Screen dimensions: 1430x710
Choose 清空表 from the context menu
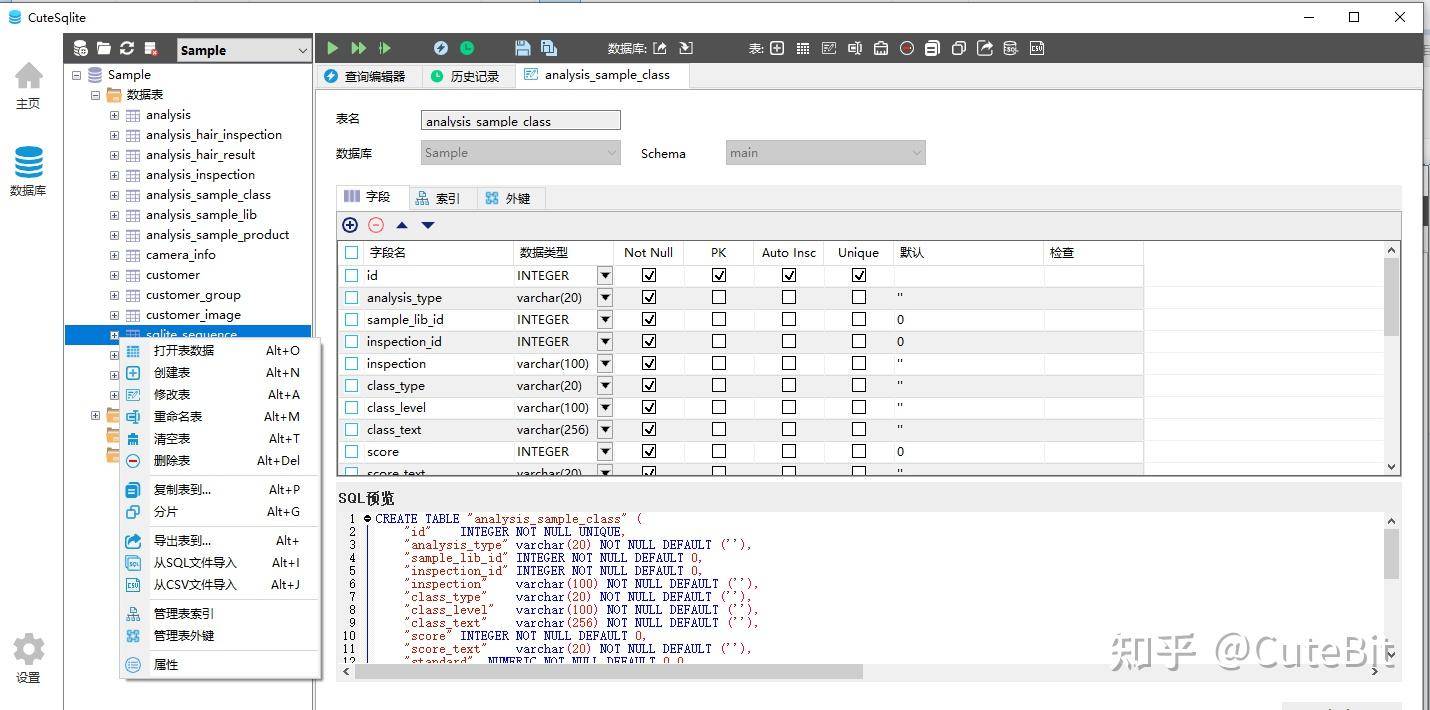coord(172,438)
